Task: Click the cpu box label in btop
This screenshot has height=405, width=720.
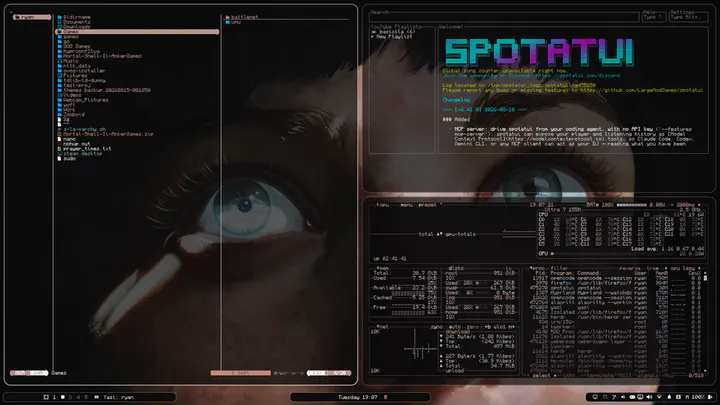Action: coord(383,205)
